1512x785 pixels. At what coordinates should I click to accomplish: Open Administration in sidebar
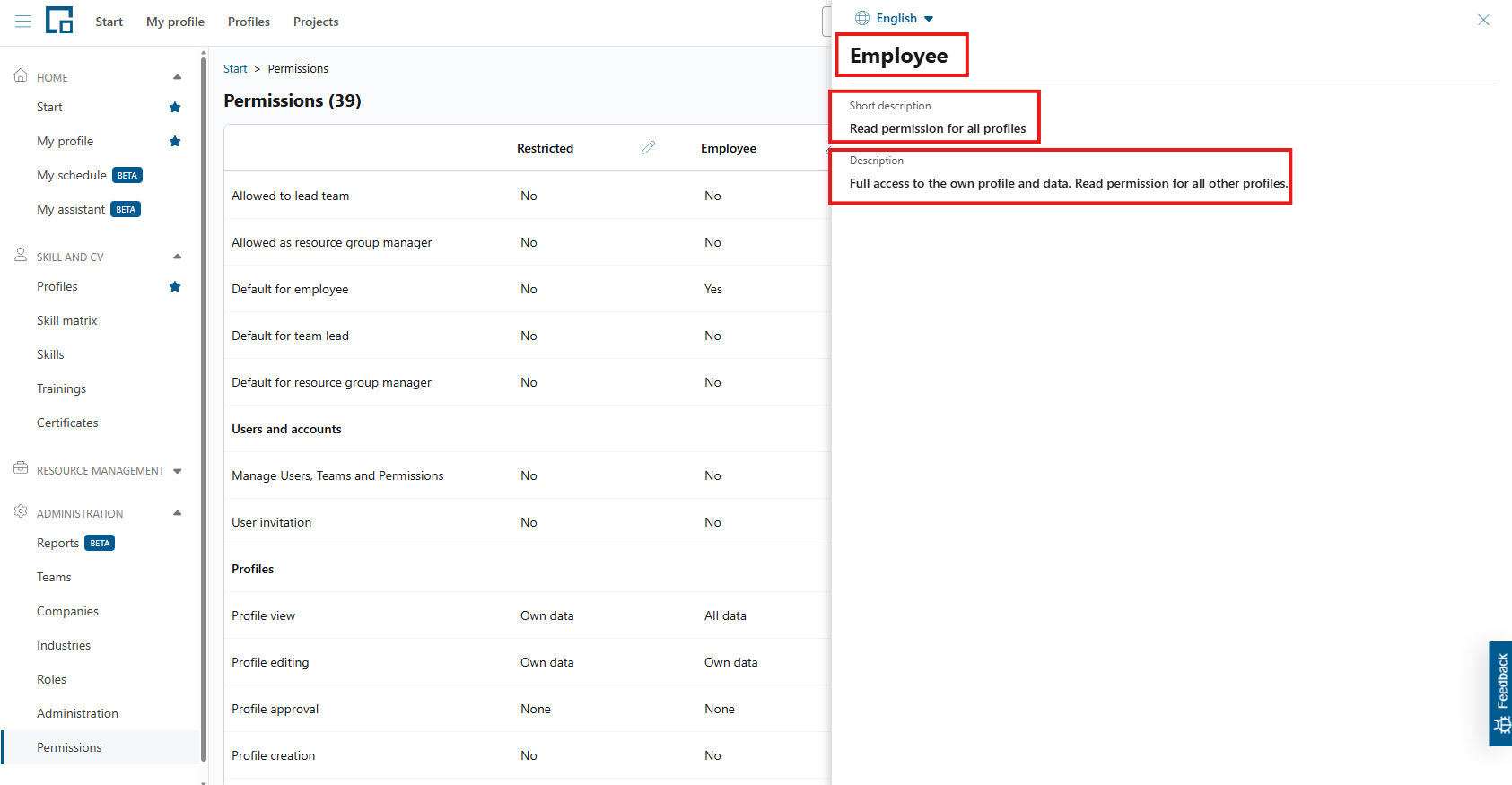pos(78,714)
